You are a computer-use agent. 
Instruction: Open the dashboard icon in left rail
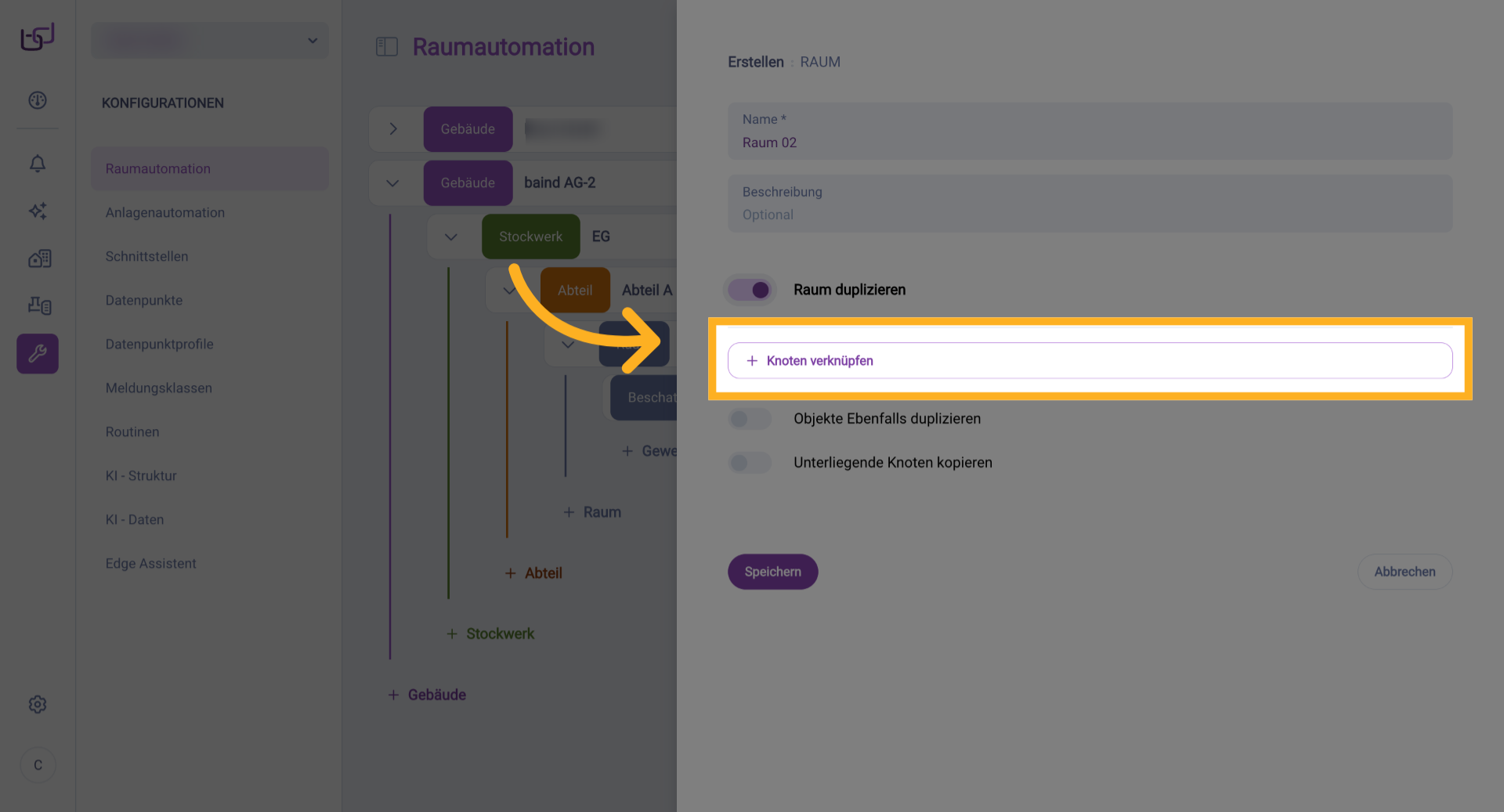point(38,100)
